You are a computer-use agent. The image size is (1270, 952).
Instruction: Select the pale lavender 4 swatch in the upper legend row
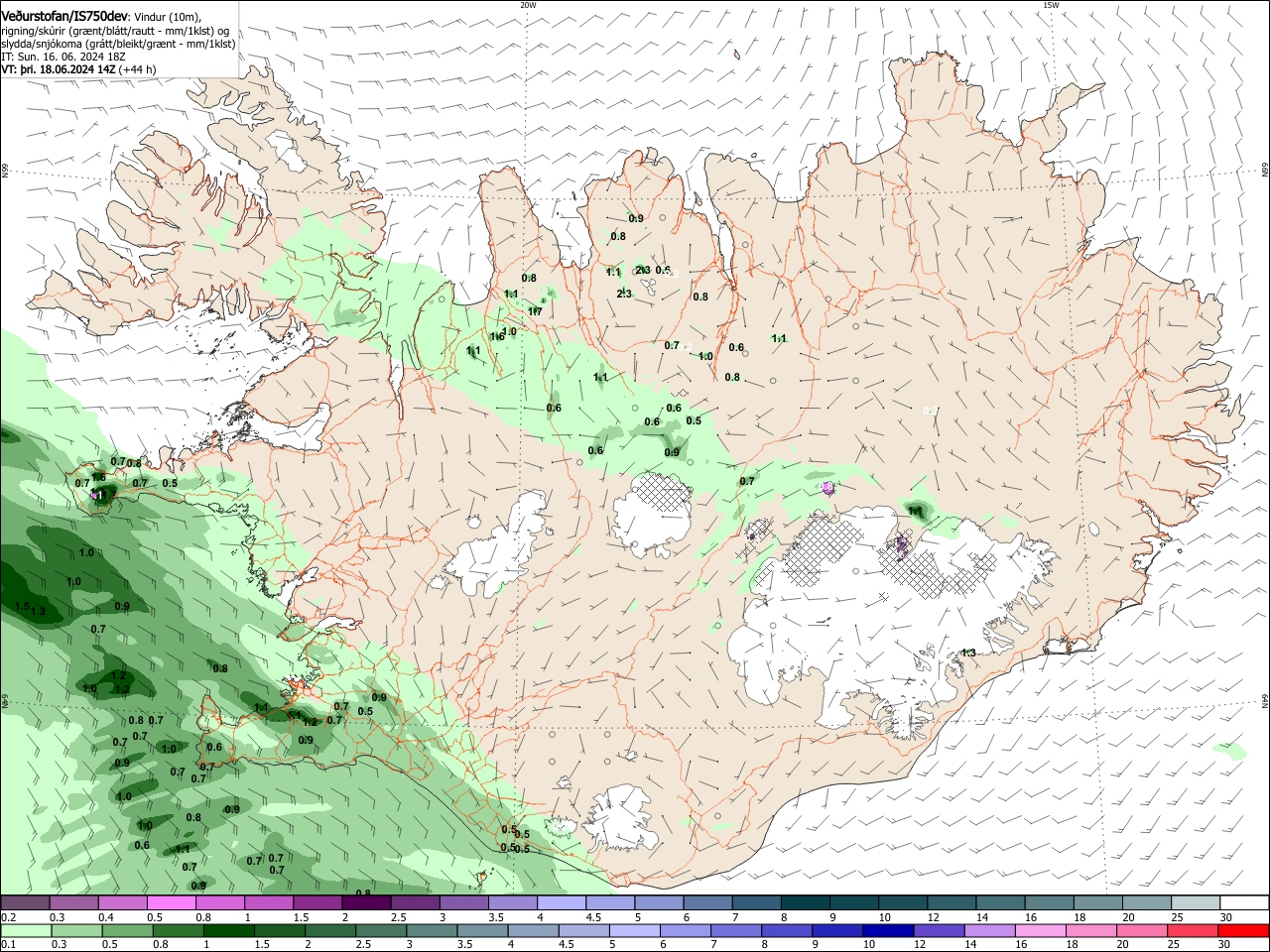[x=562, y=903]
